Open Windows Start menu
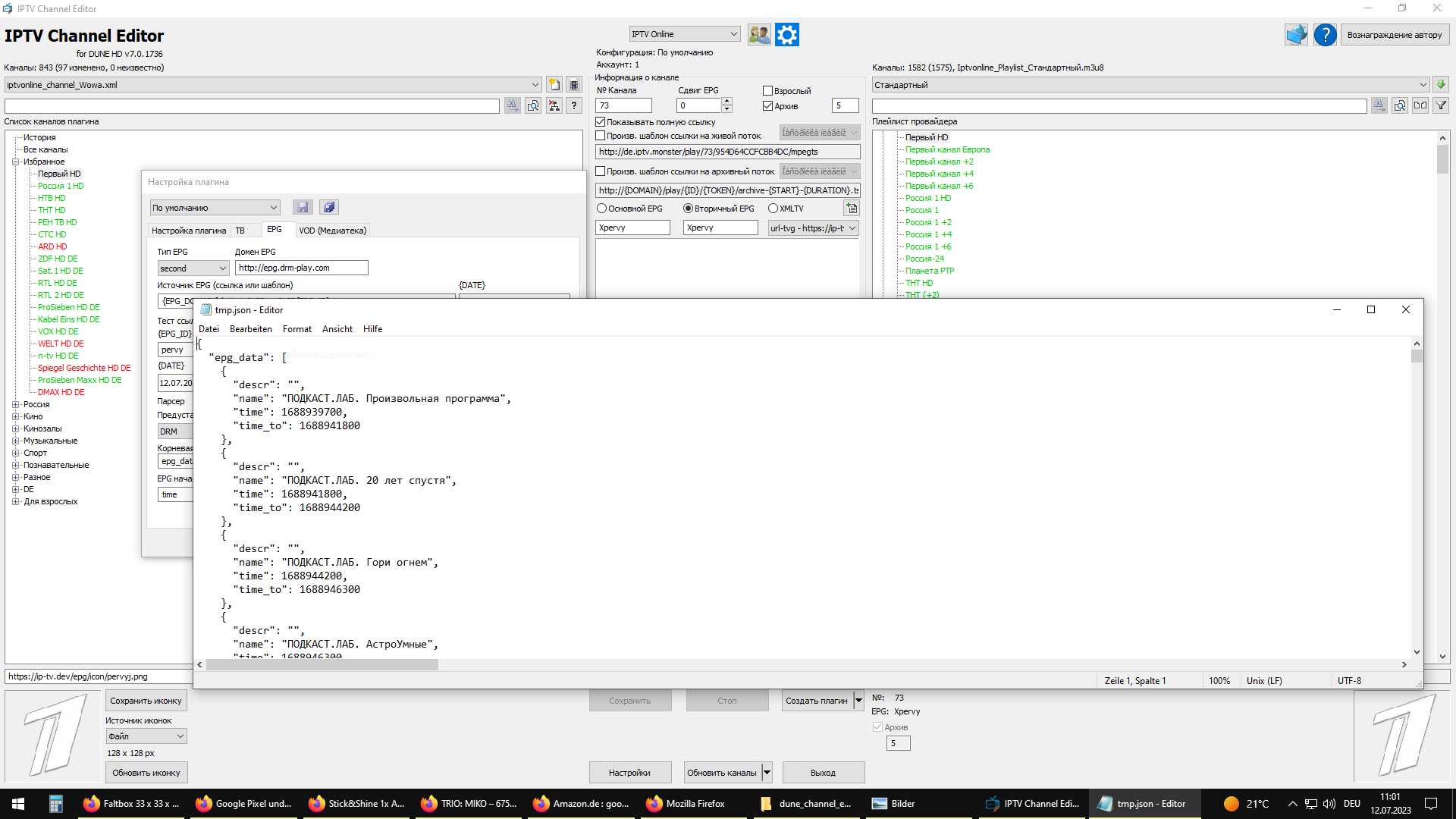Image resolution: width=1456 pixels, height=819 pixels. (x=18, y=804)
